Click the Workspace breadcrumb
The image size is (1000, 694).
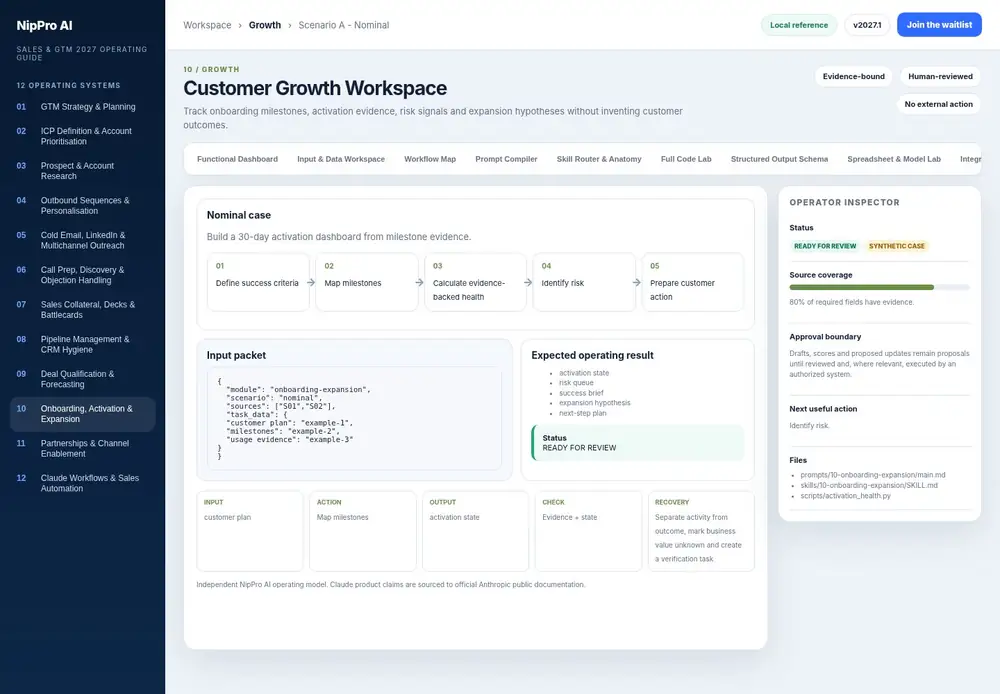click(207, 25)
